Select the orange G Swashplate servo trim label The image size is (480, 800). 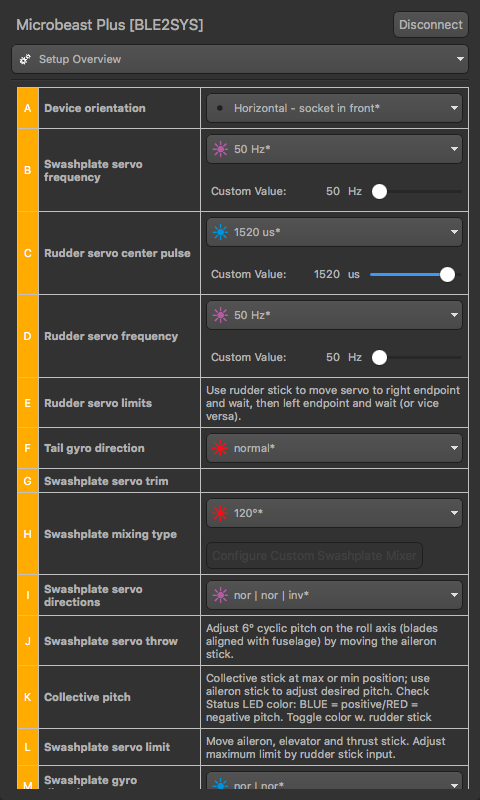[28, 481]
